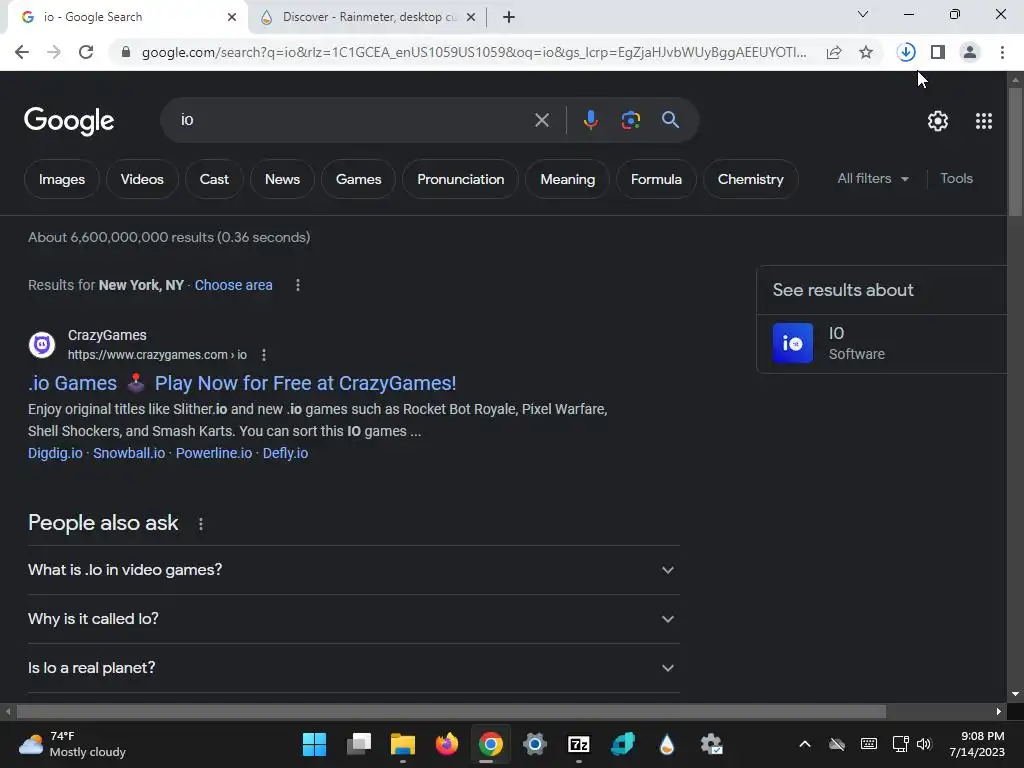Image resolution: width=1024 pixels, height=768 pixels.
Task: Open '.io Games Play Now' result
Action: tap(242, 383)
